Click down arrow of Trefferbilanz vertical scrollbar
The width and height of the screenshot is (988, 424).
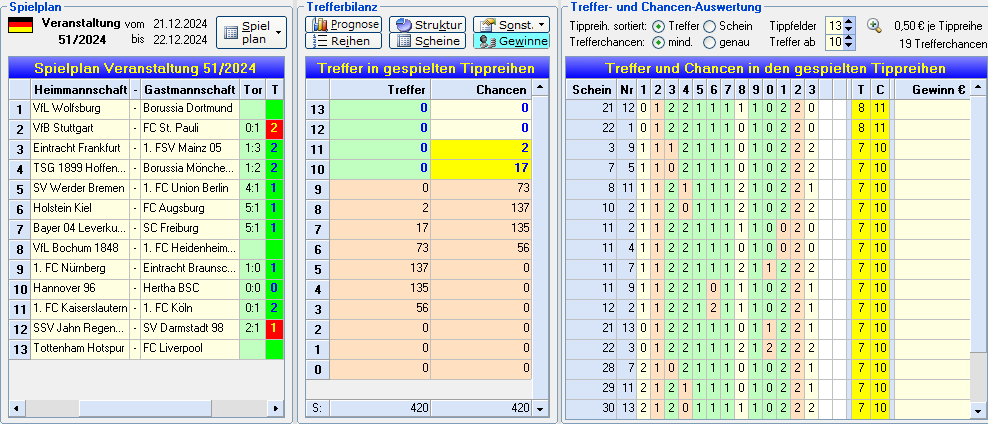[x=539, y=409]
